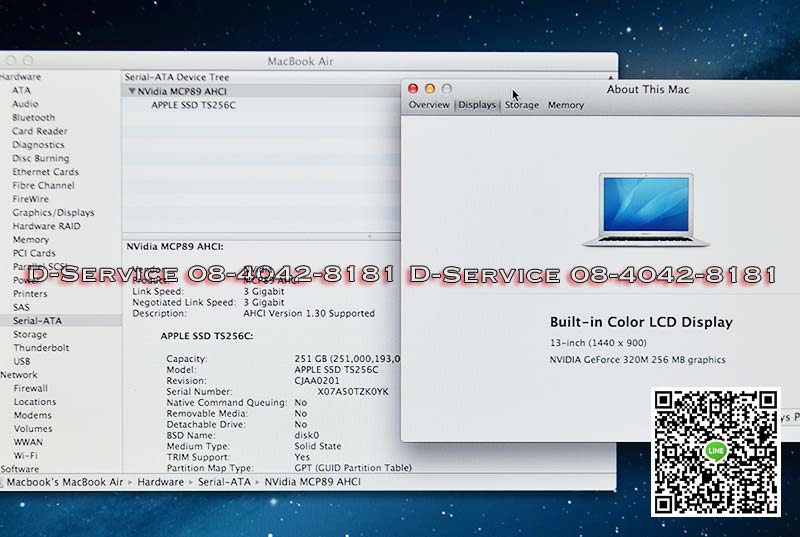This screenshot has width=800, height=537.
Task: Select Serial-ATA in the sidebar
Action: coord(60,321)
